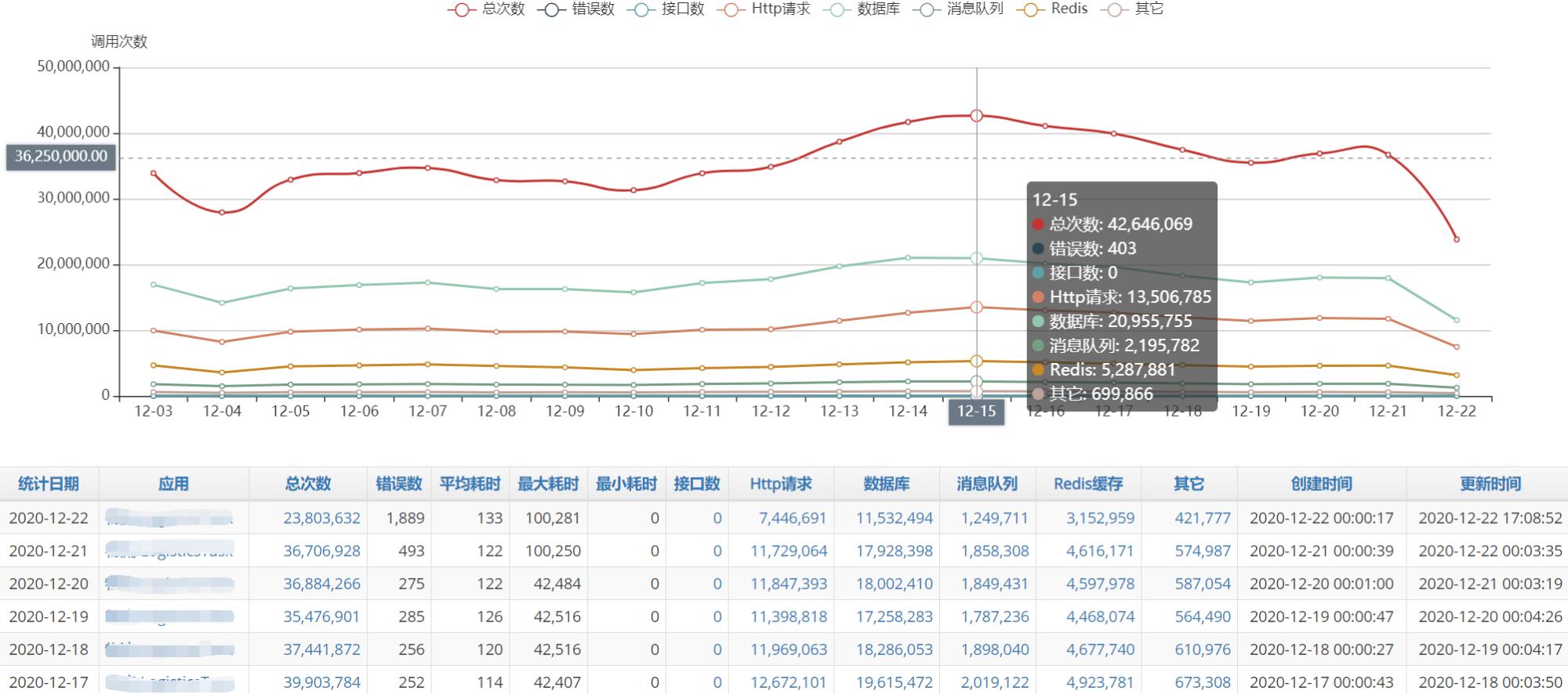Toggle 接口数 legend item
Viewport: 1568px width, 694px height.
point(666,9)
